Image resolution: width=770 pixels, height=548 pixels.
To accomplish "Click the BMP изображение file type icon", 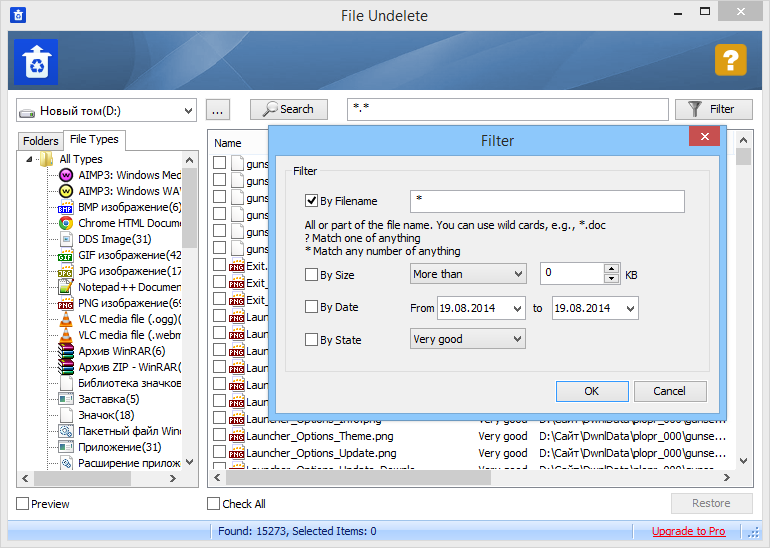I will pos(66,207).
